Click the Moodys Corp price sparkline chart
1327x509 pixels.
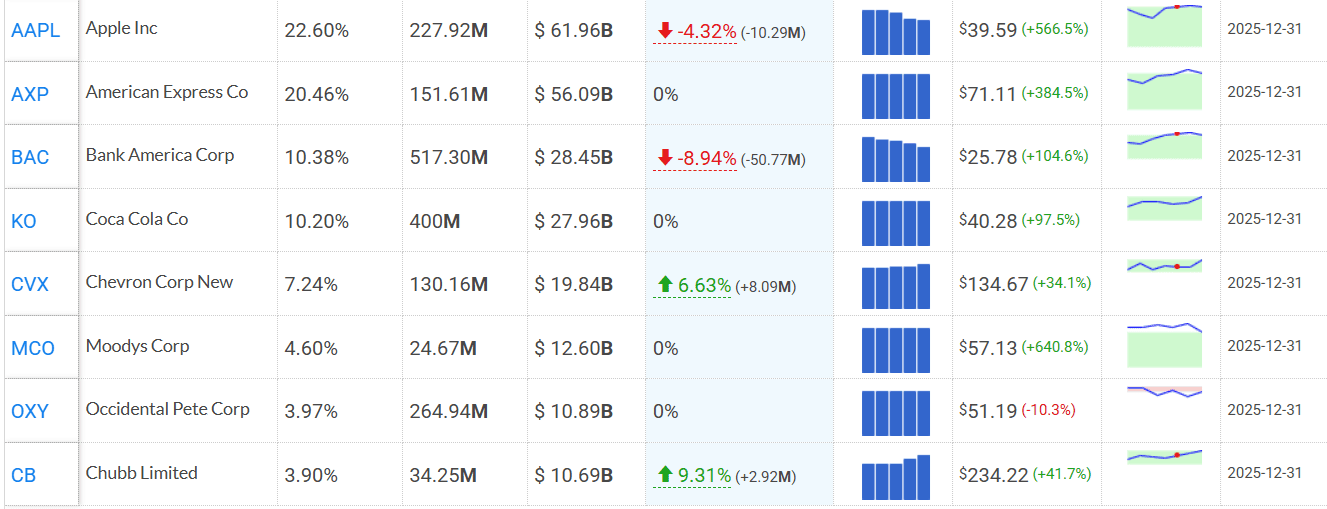[x=1164, y=345]
